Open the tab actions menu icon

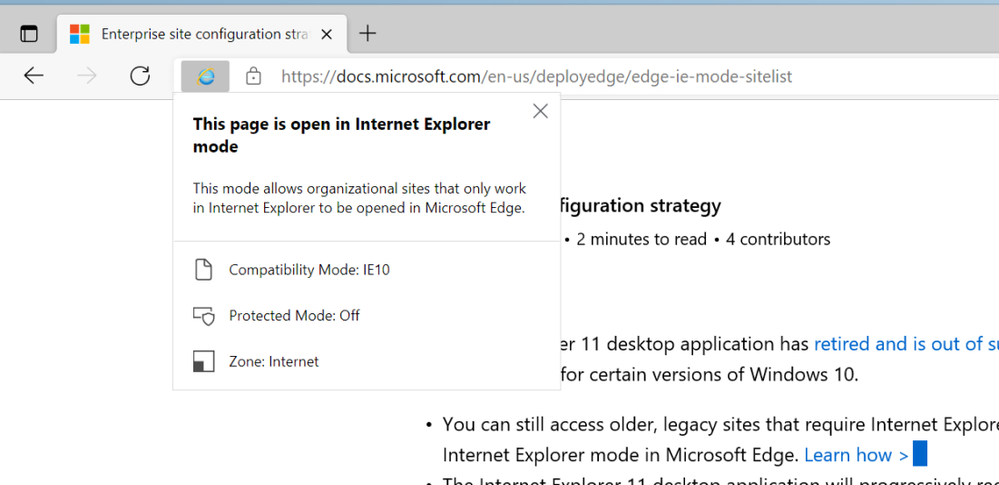29,34
